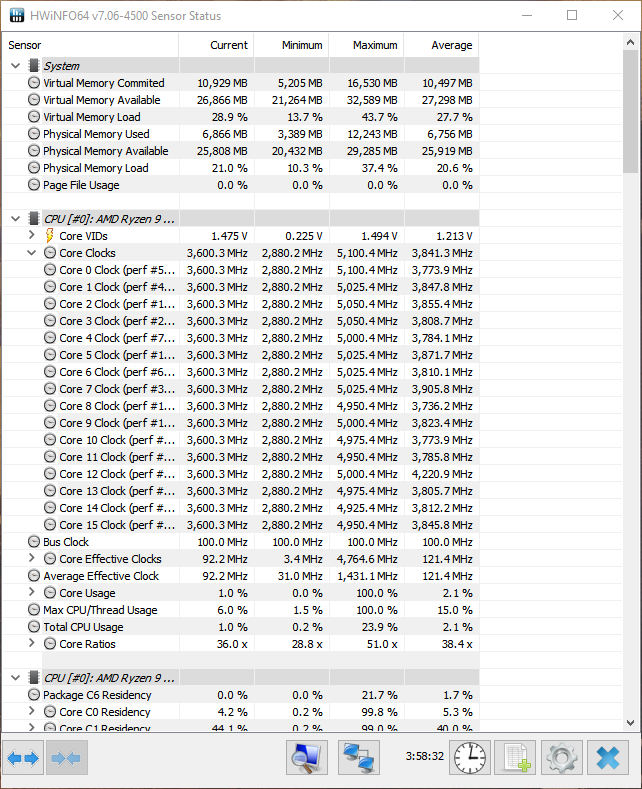Expand the Core Ratios row

pyautogui.click(x=32, y=644)
